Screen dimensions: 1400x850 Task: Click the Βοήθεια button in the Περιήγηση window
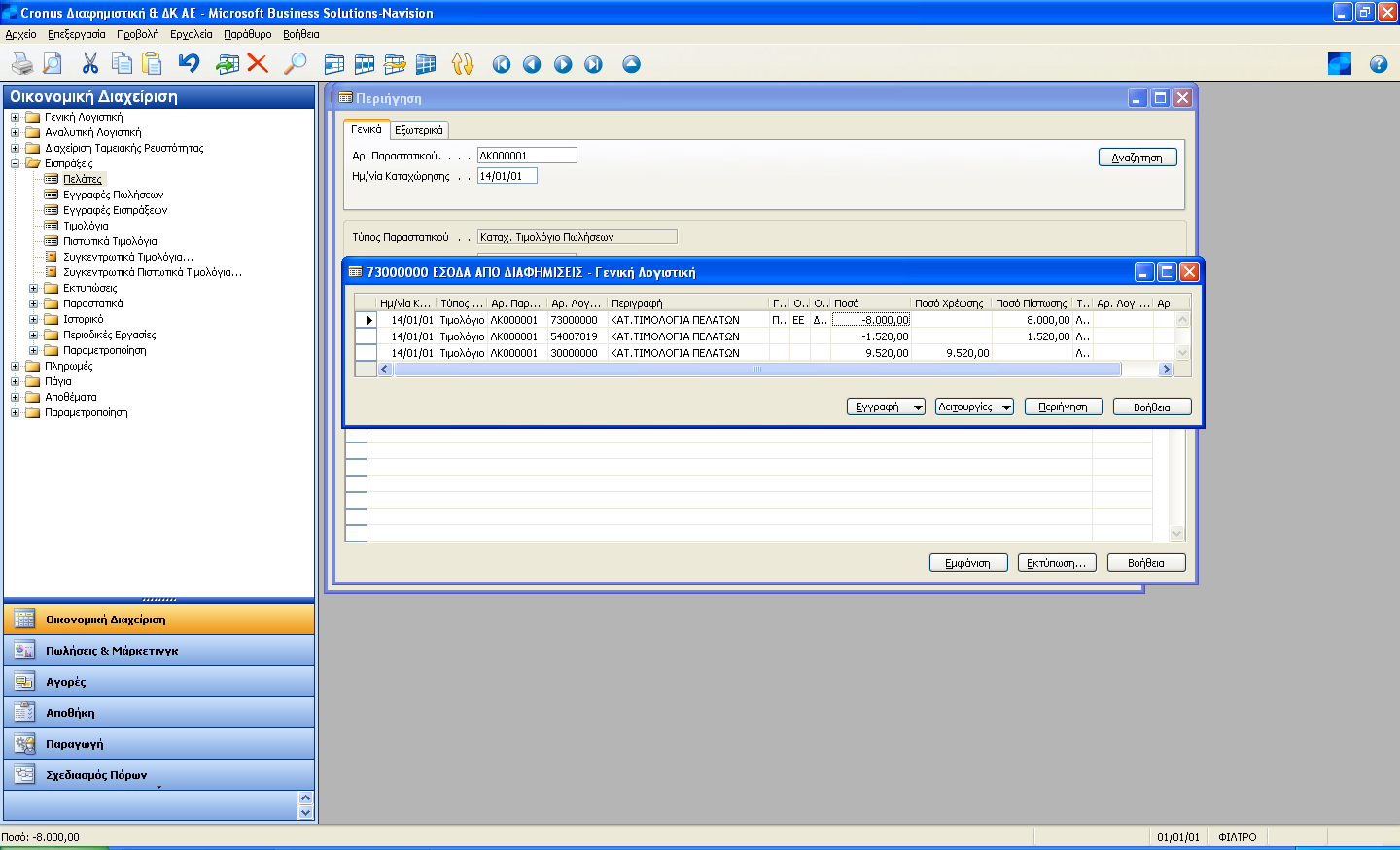1146,563
